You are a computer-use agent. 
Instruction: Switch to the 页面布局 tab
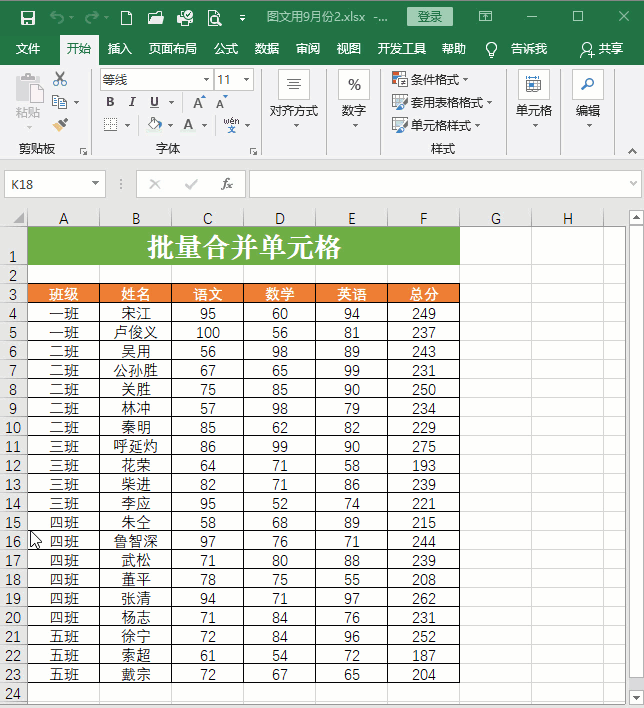coord(173,49)
